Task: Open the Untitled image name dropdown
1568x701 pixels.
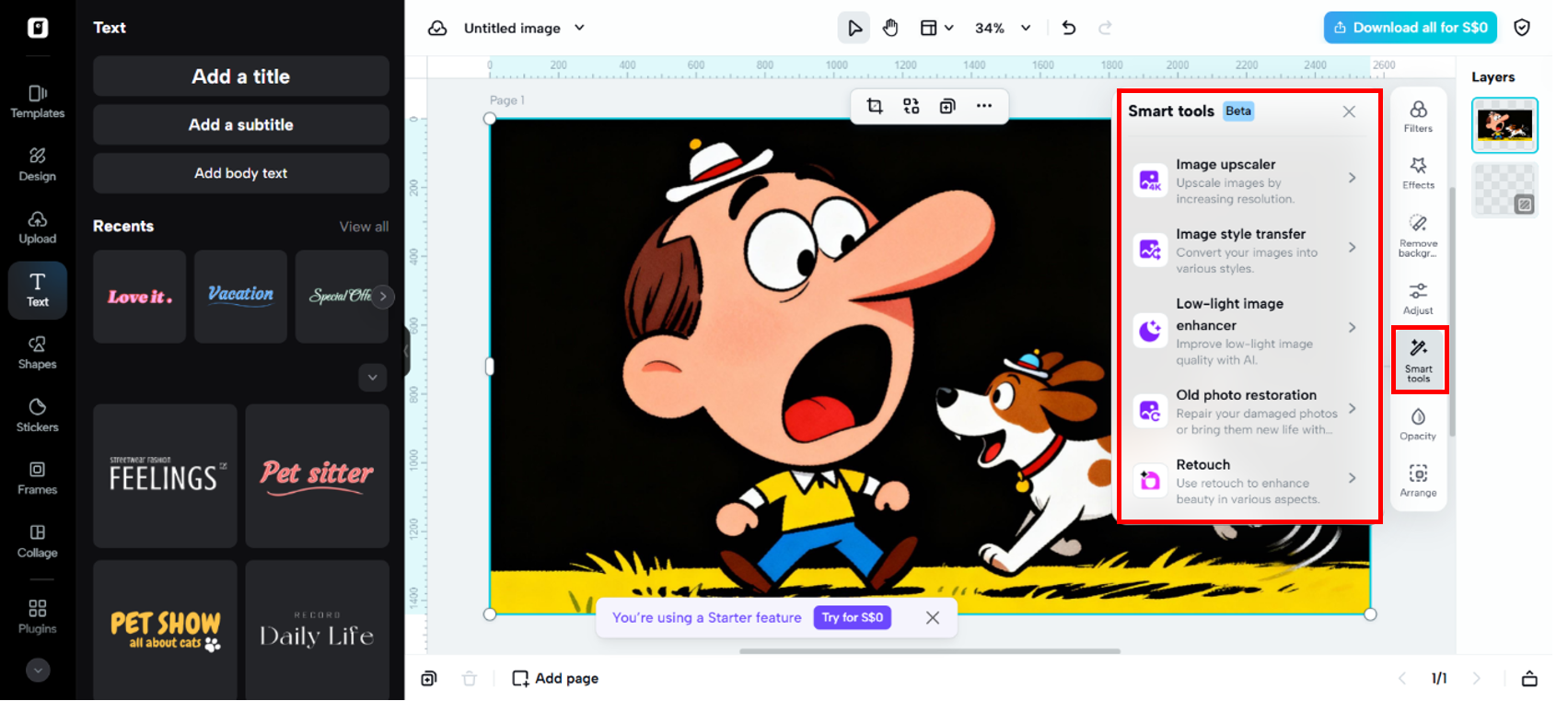Action: click(525, 29)
